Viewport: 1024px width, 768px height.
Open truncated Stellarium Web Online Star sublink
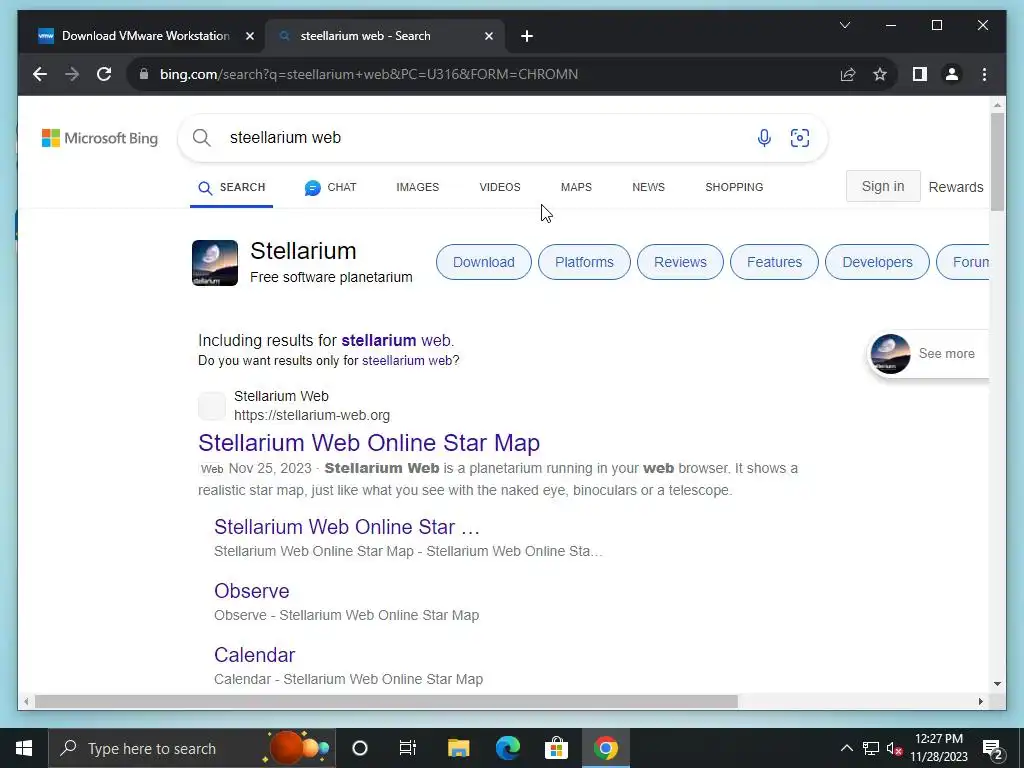[347, 527]
